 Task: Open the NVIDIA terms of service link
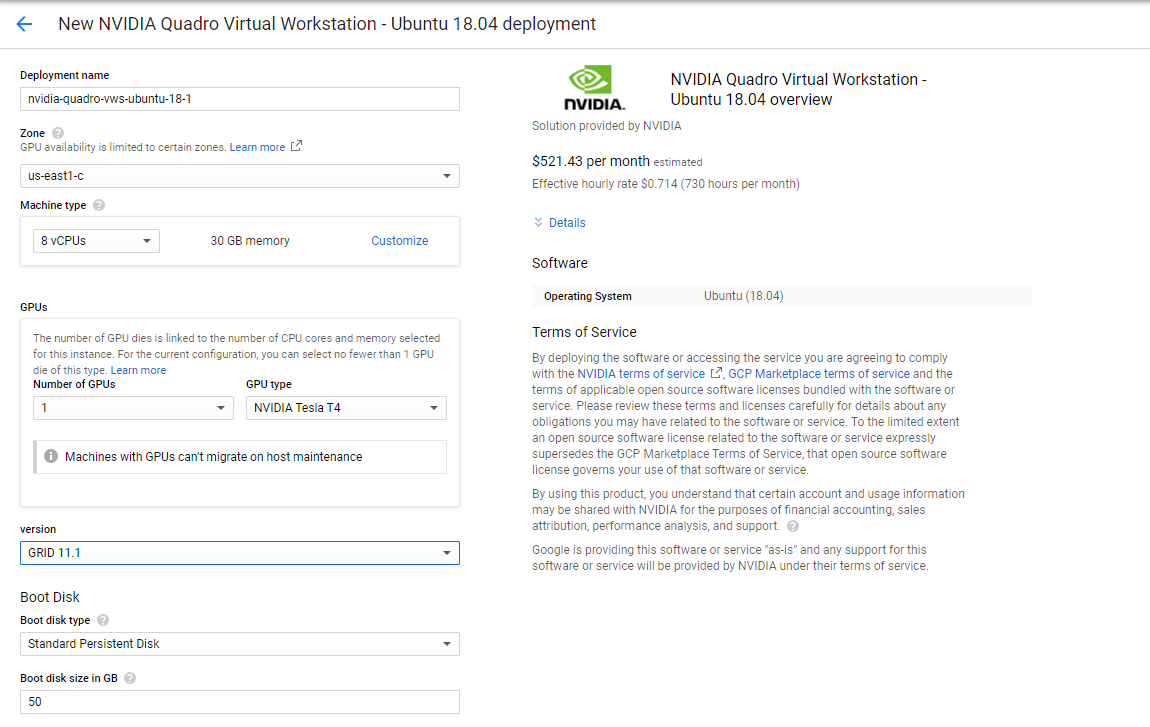click(641, 374)
